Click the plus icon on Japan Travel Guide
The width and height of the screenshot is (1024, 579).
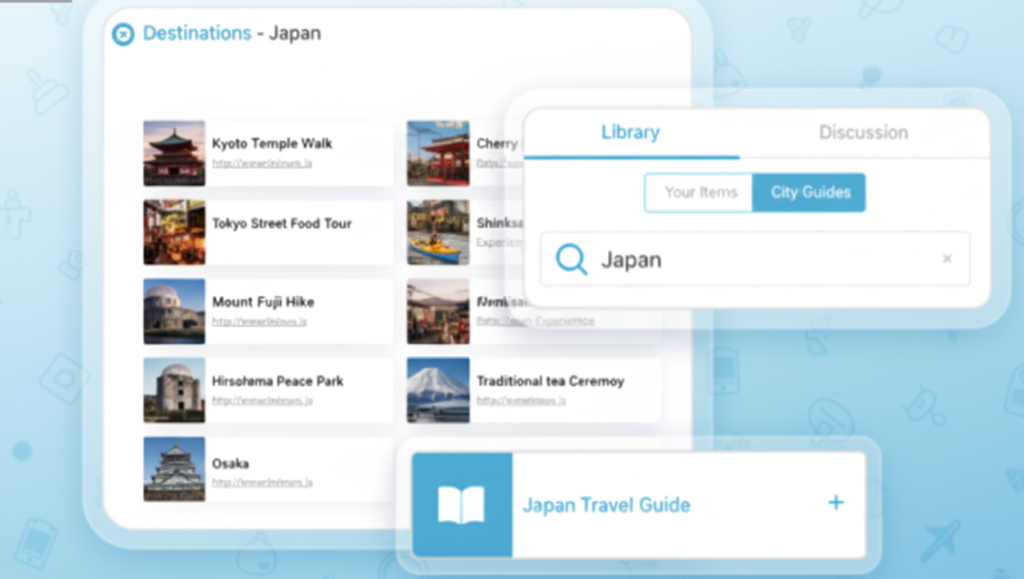click(836, 503)
